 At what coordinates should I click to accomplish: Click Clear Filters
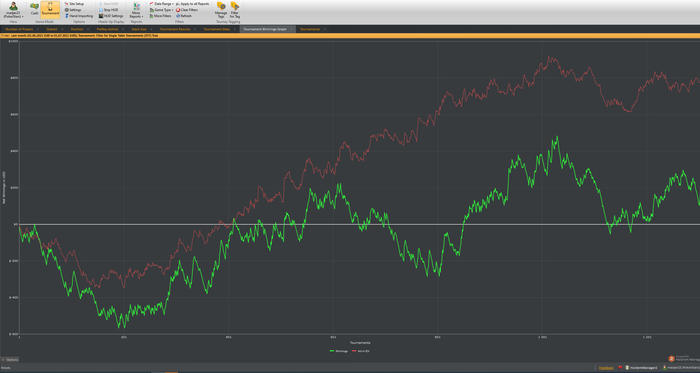[x=187, y=9]
